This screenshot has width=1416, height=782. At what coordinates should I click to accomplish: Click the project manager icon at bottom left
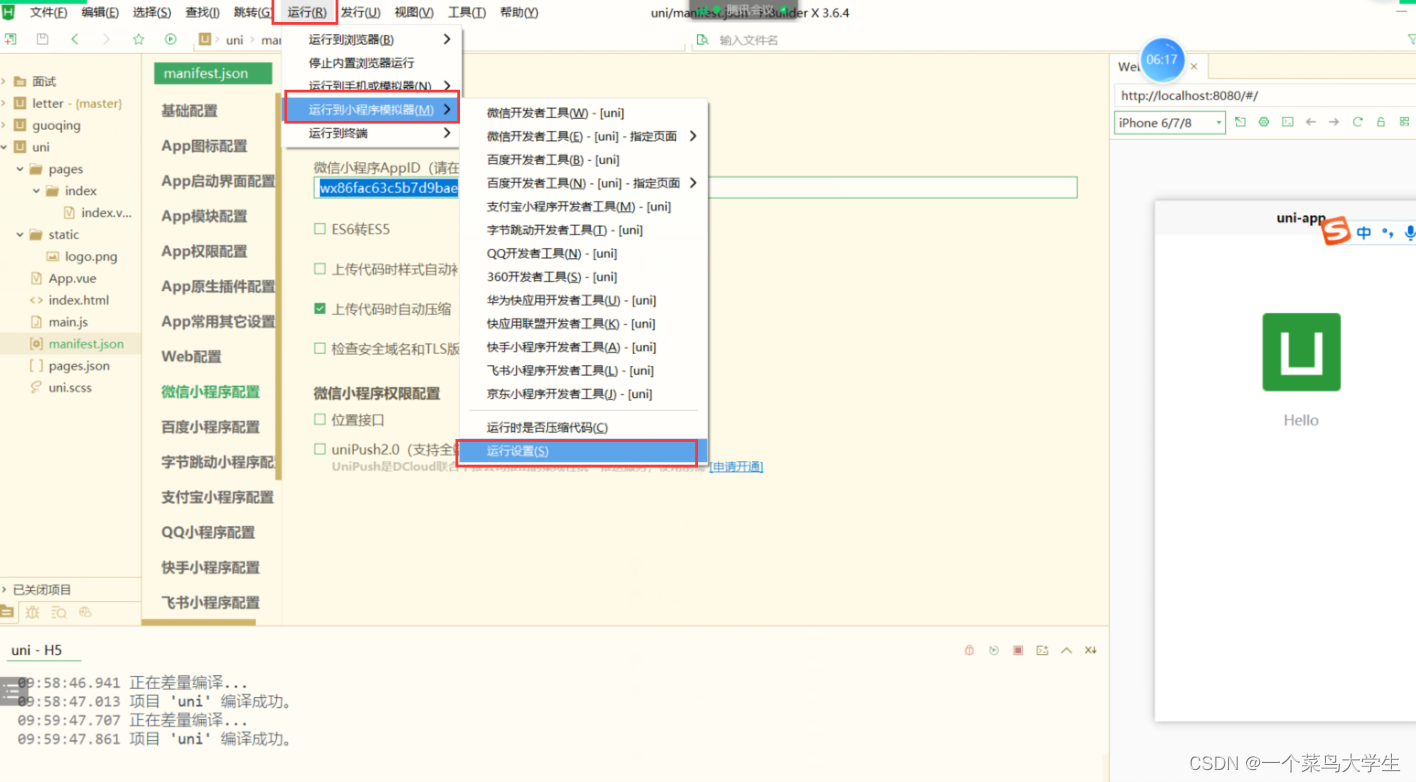pos(8,612)
